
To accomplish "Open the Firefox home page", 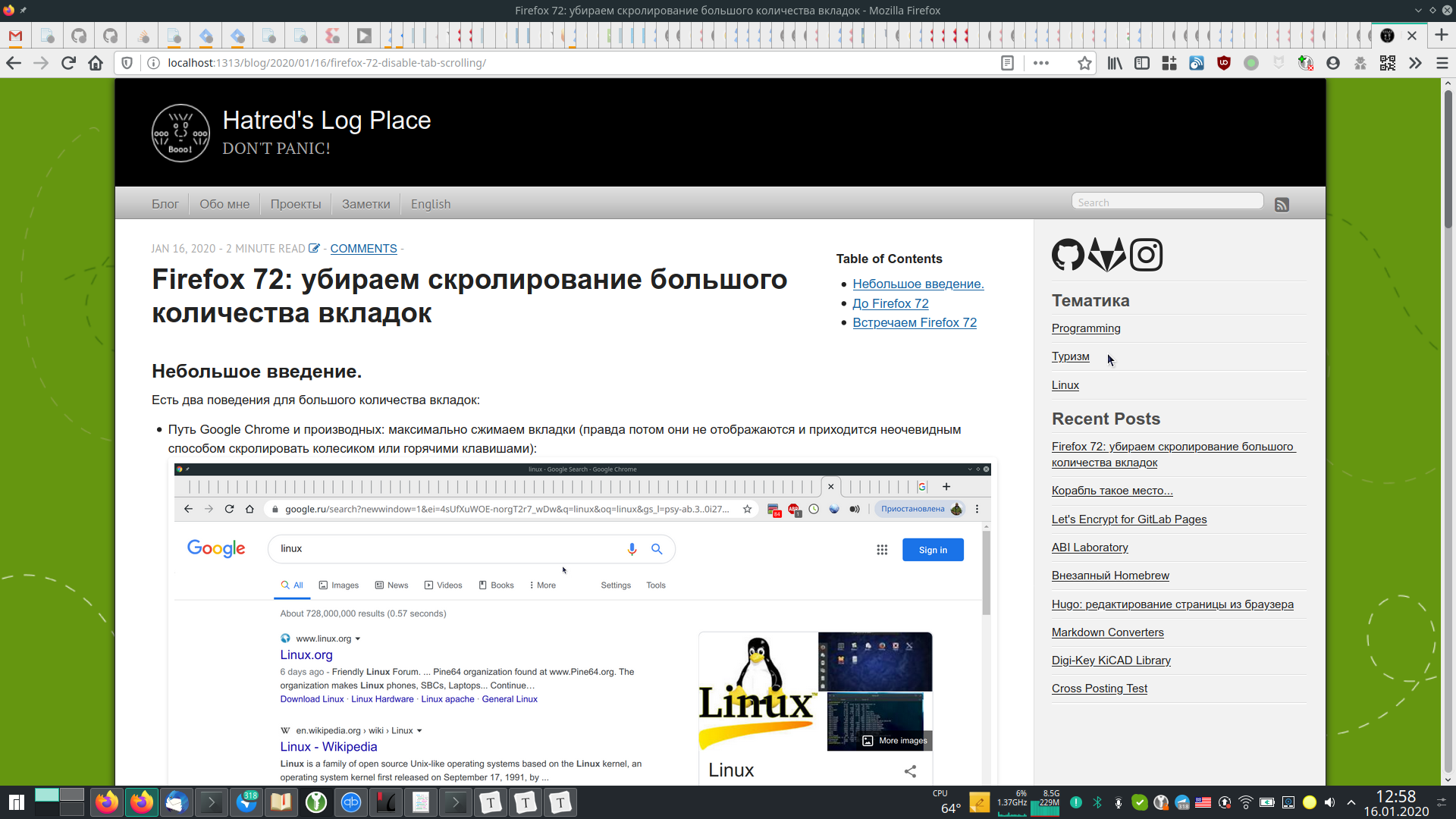I will tap(96, 63).
